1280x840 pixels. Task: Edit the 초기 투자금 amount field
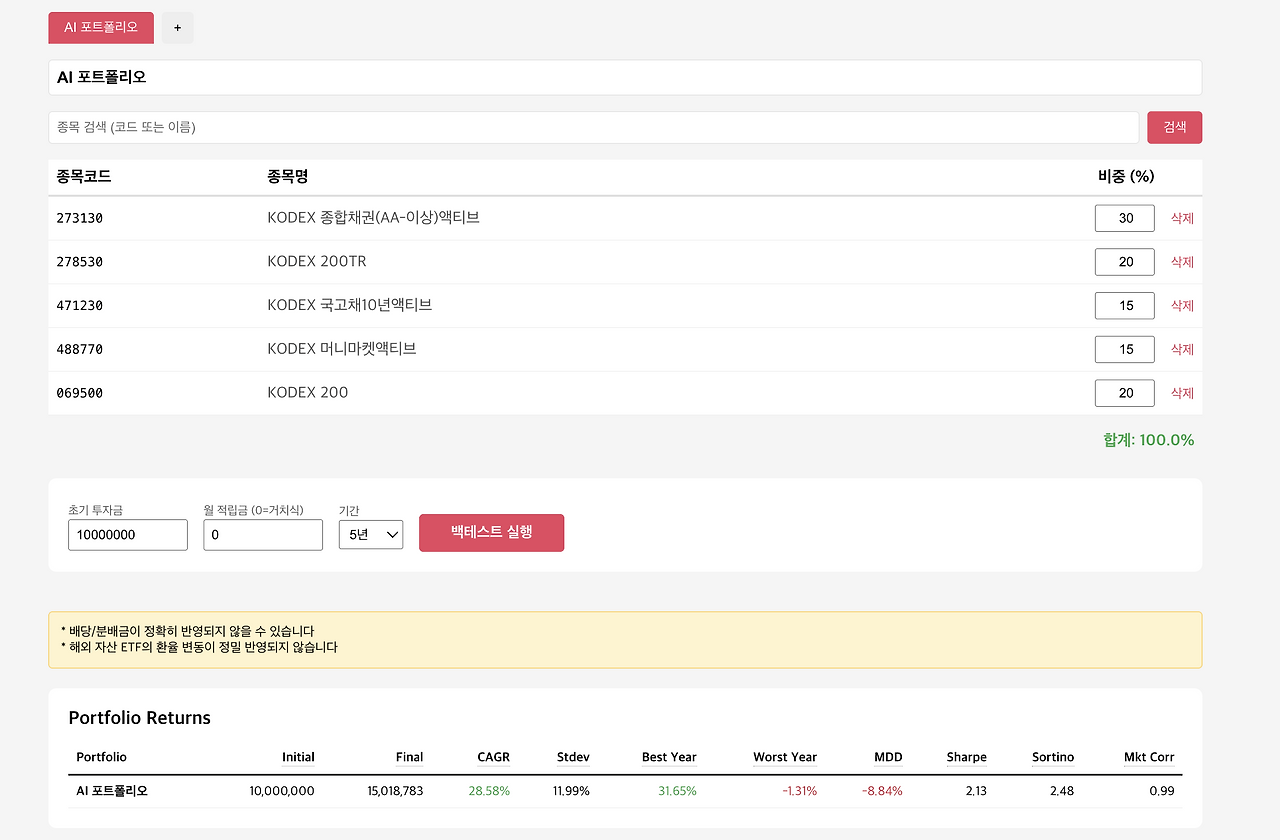tap(128, 535)
